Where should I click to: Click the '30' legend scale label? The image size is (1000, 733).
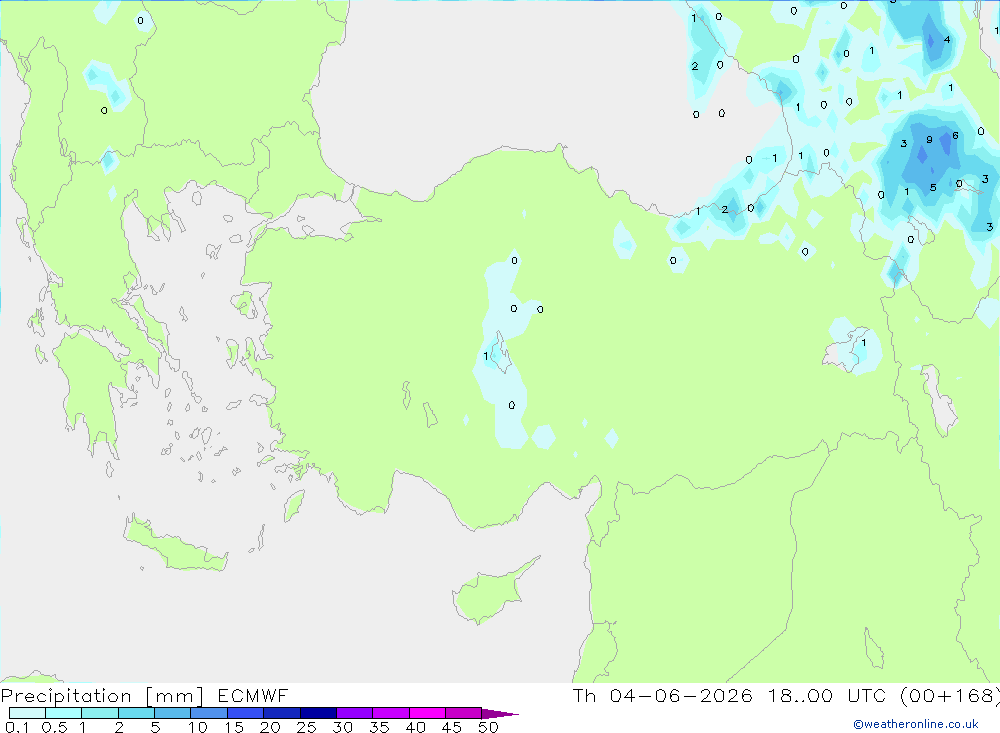coord(342,727)
